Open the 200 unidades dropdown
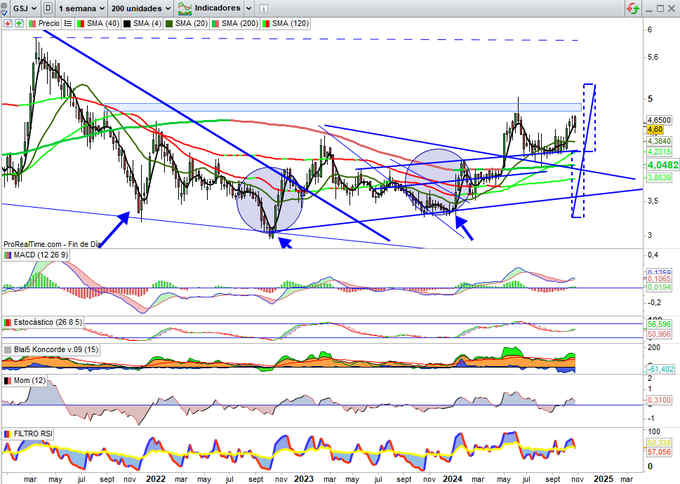 tap(141, 8)
